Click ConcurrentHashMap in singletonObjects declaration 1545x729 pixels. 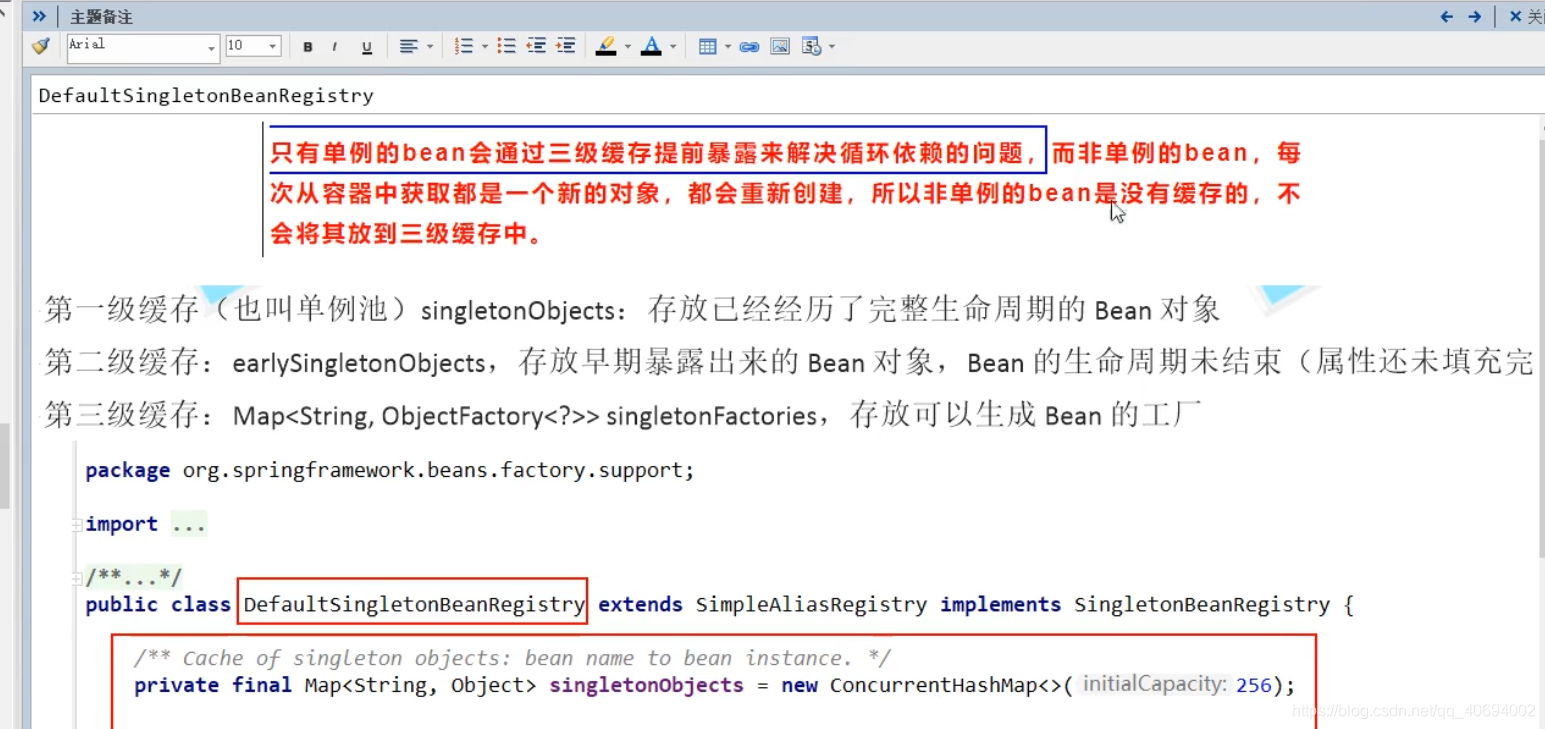(932, 685)
